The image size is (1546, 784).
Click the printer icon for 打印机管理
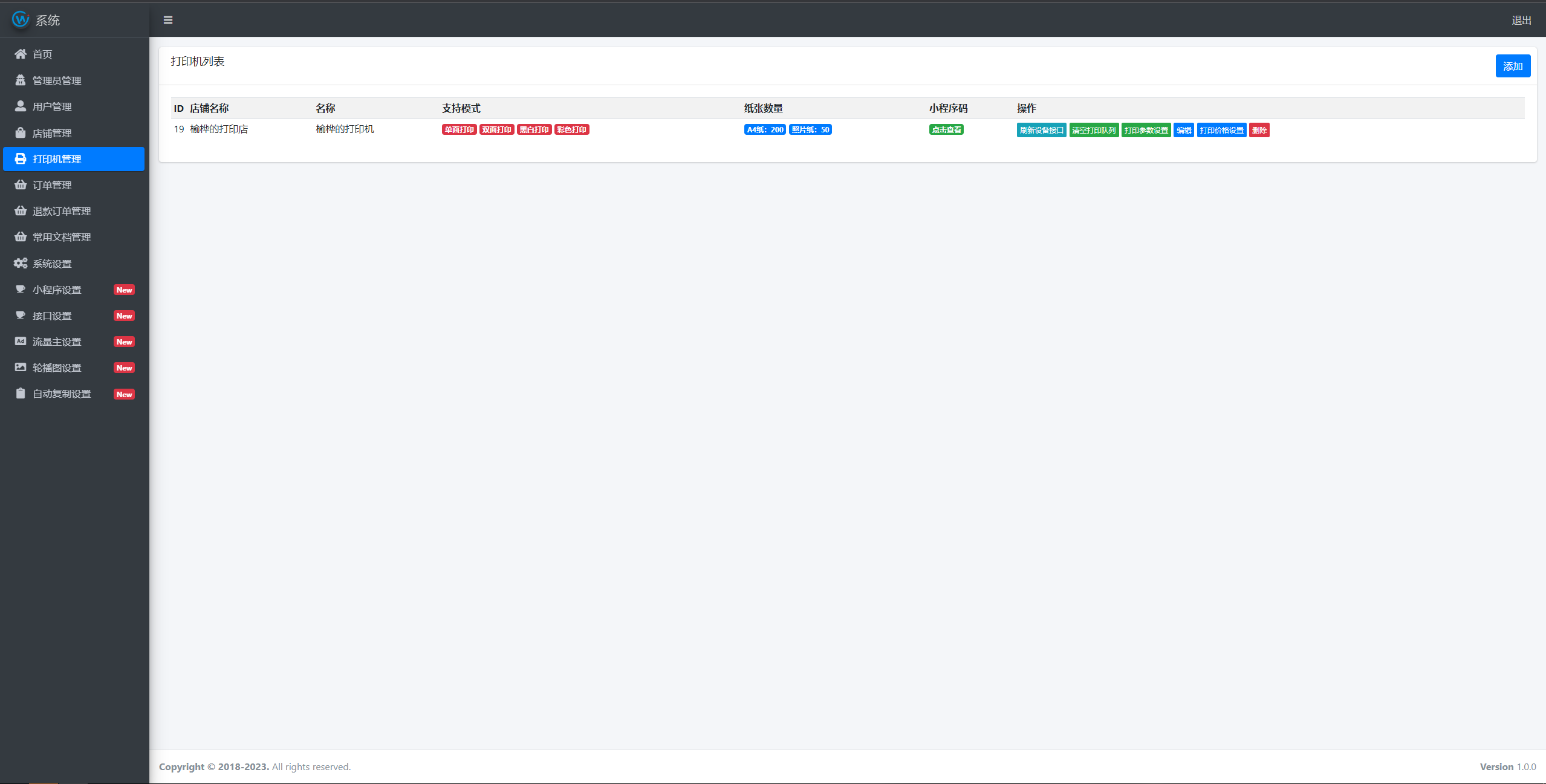pos(21,158)
